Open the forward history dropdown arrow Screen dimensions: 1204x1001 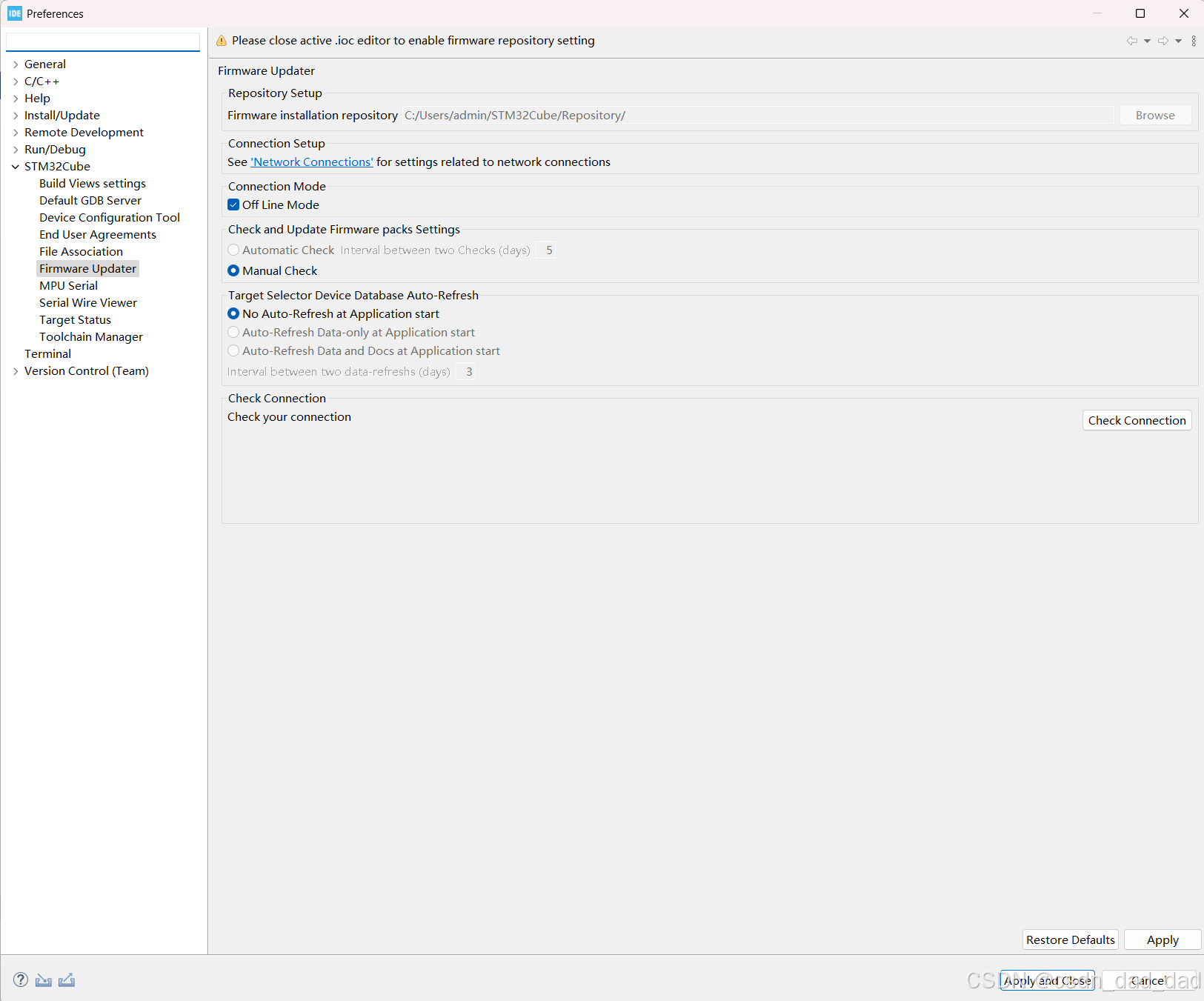click(x=1178, y=41)
